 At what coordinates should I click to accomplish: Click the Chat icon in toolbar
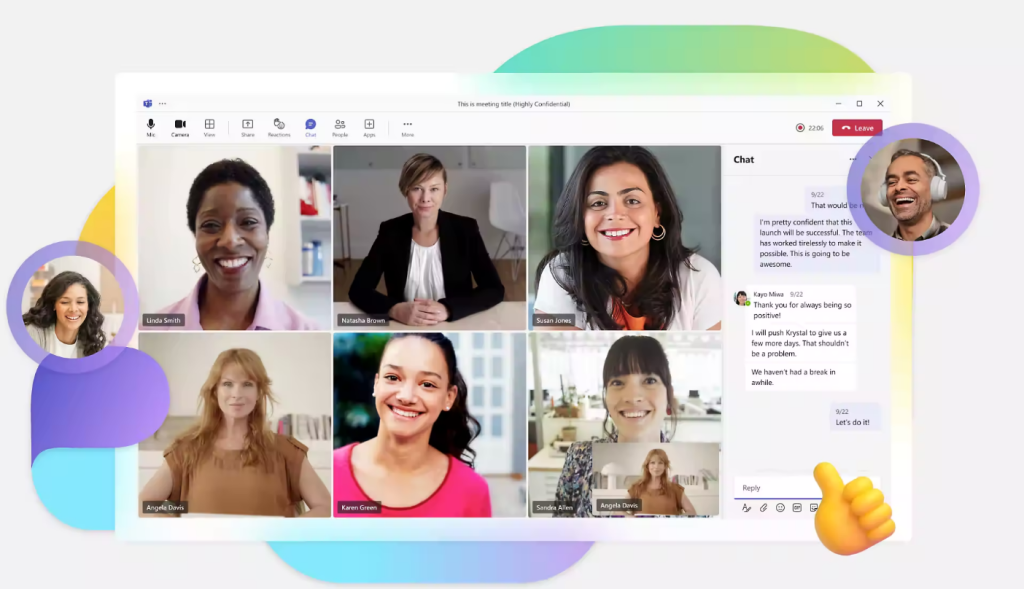(x=310, y=126)
